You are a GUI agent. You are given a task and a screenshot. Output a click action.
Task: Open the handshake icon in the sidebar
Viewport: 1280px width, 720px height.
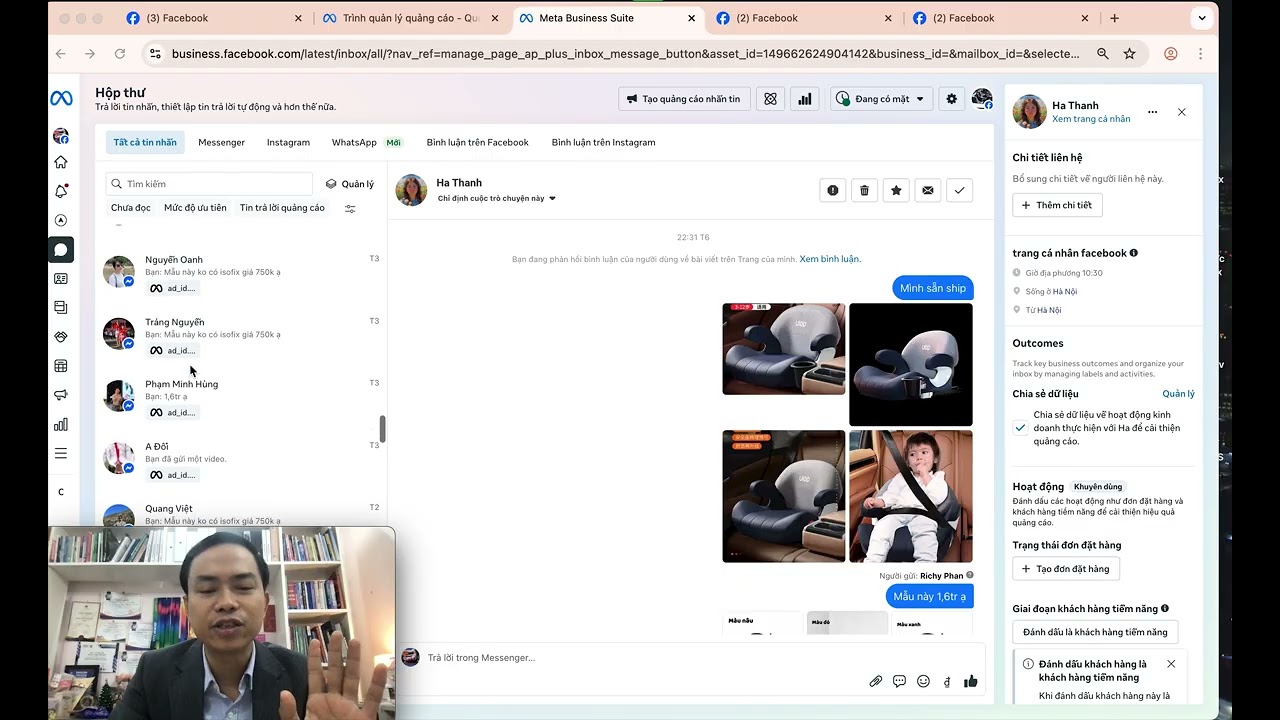(61, 337)
